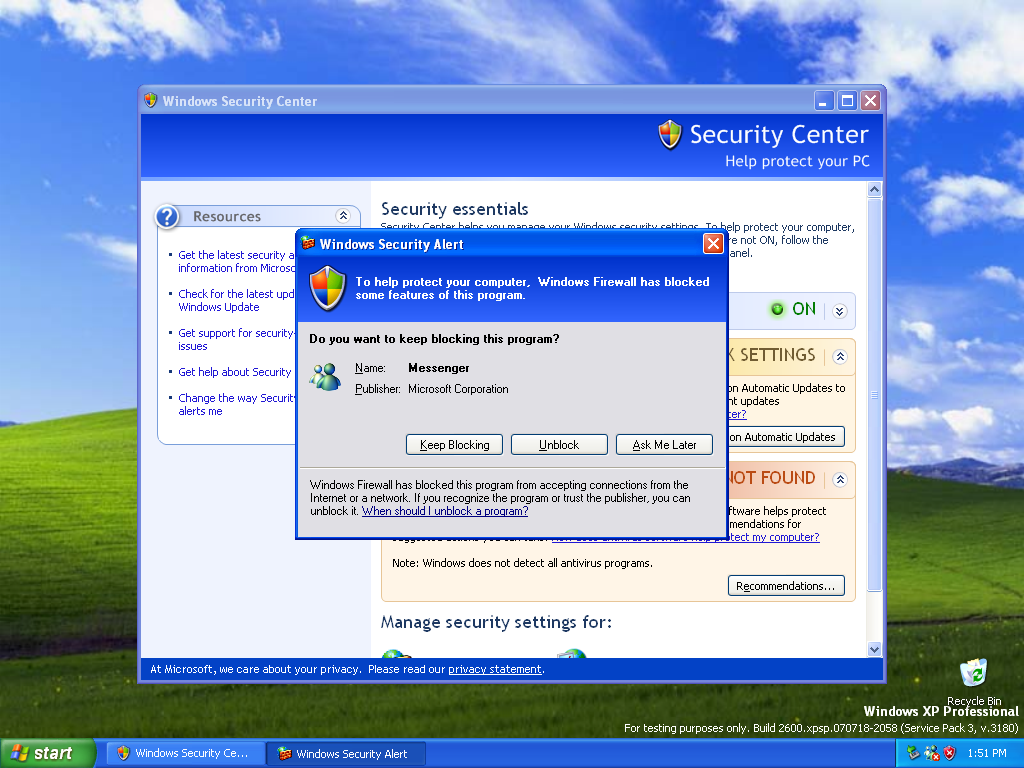Image resolution: width=1024 pixels, height=768 pixels.
Task: Click the Security Center shield logo
Action: click(670, 135)
